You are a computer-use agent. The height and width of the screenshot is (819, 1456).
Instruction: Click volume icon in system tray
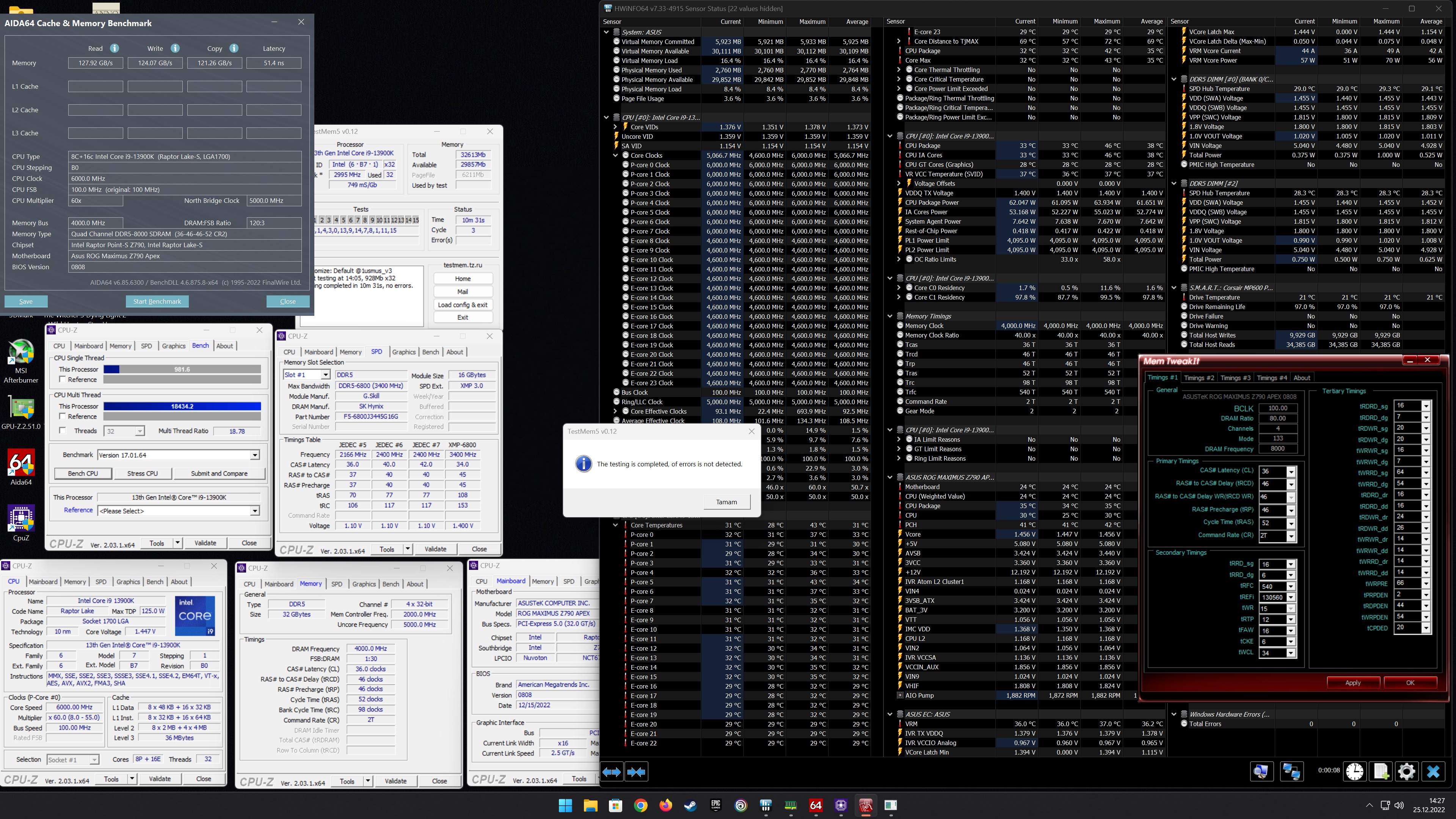point(1399,805)
